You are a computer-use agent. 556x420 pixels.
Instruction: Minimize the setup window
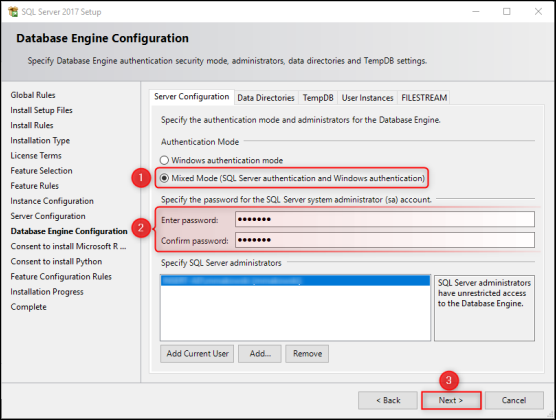pyautogui.click(x=476, y=12)
